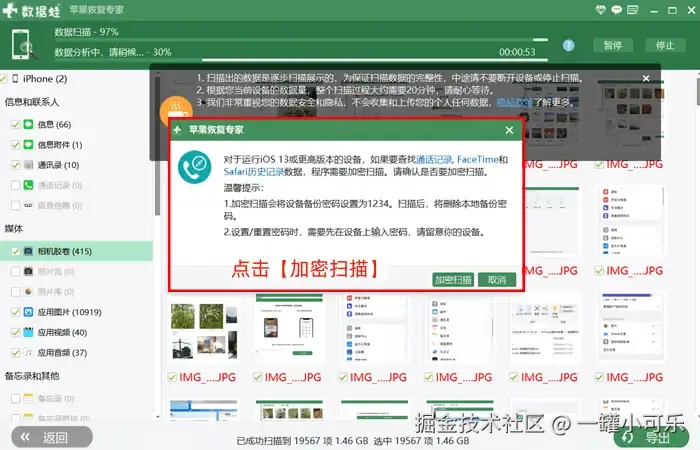Stop scanning with the 停止 button

[x=665, y=45]
